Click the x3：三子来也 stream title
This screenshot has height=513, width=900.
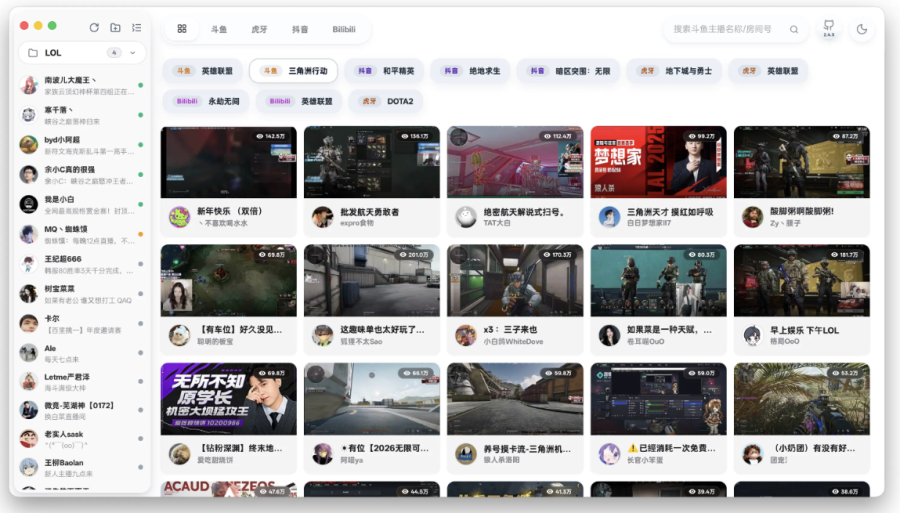tap(510, 330)
